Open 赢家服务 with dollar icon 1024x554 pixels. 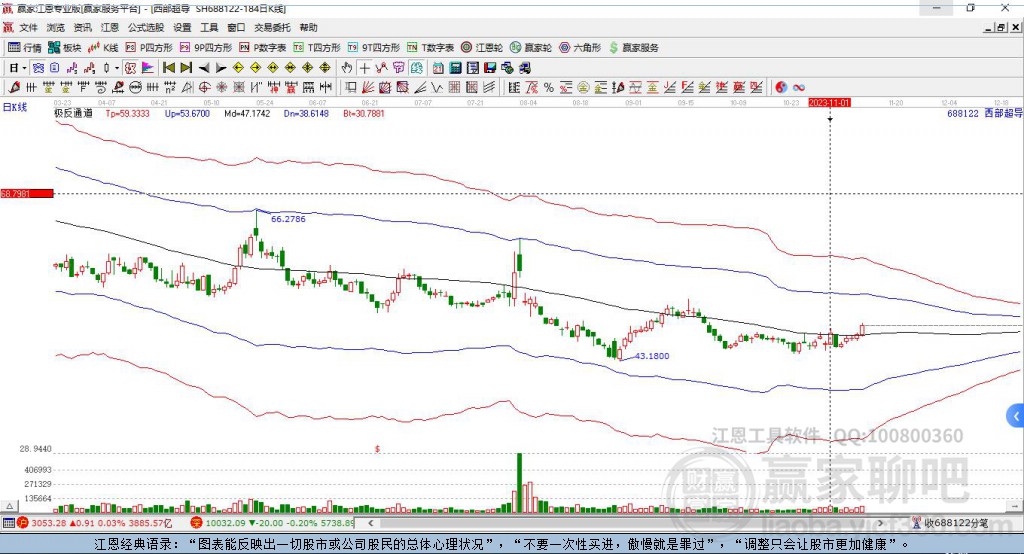pos(633,48)
